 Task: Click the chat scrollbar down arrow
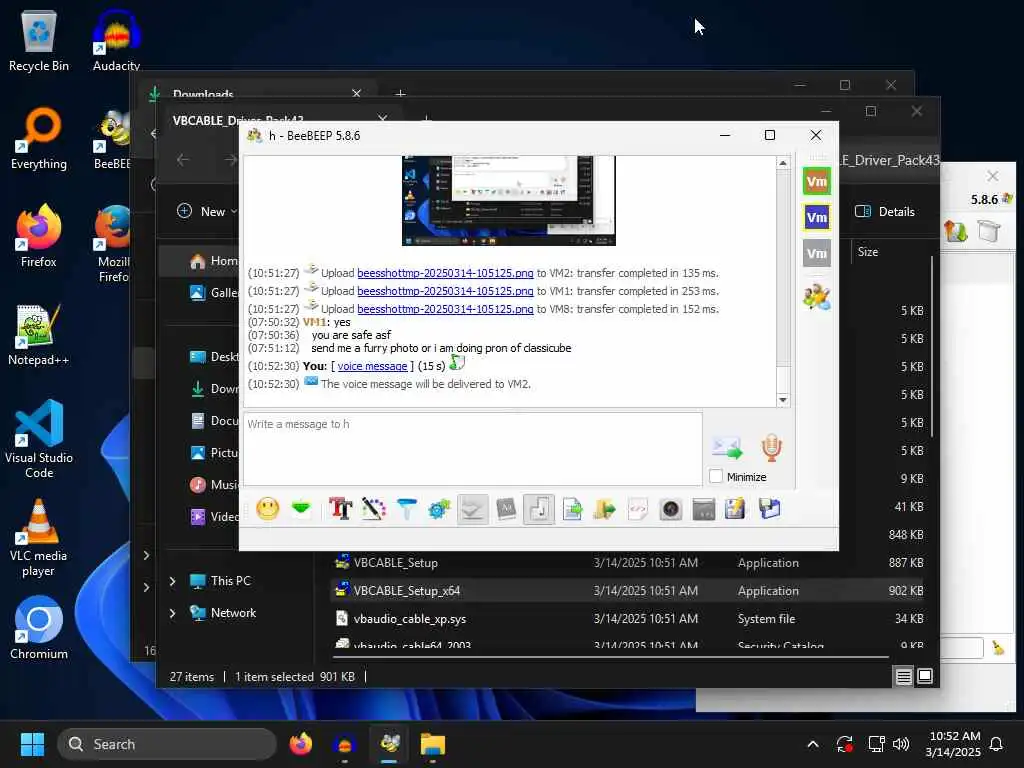pos(783,400)
